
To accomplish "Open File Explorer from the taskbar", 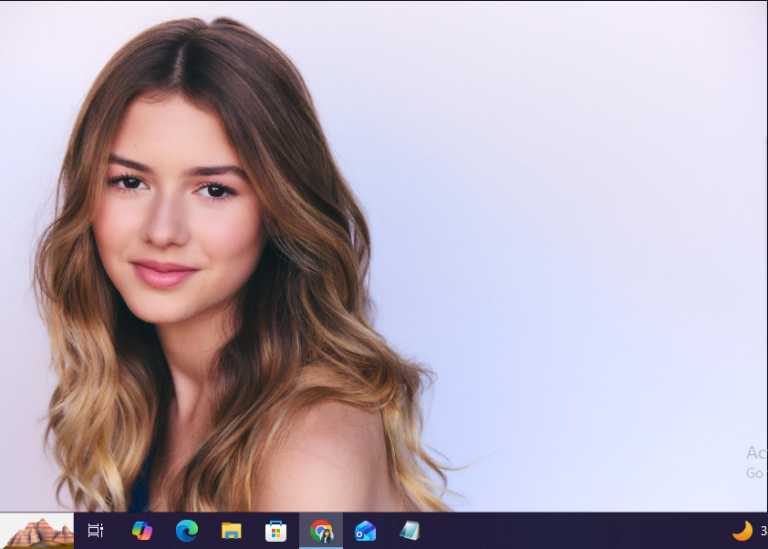I will pos(231,531).
